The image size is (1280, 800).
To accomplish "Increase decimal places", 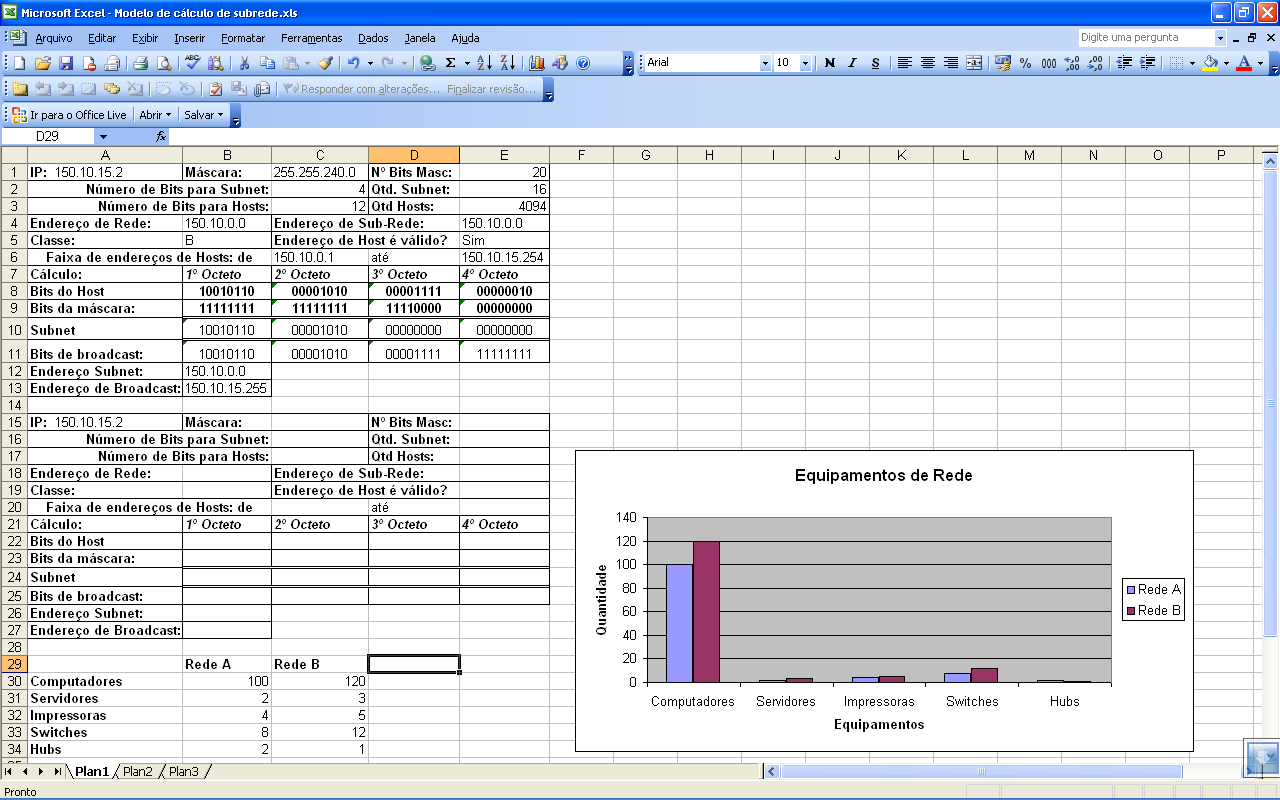I will pos(1072,63).
